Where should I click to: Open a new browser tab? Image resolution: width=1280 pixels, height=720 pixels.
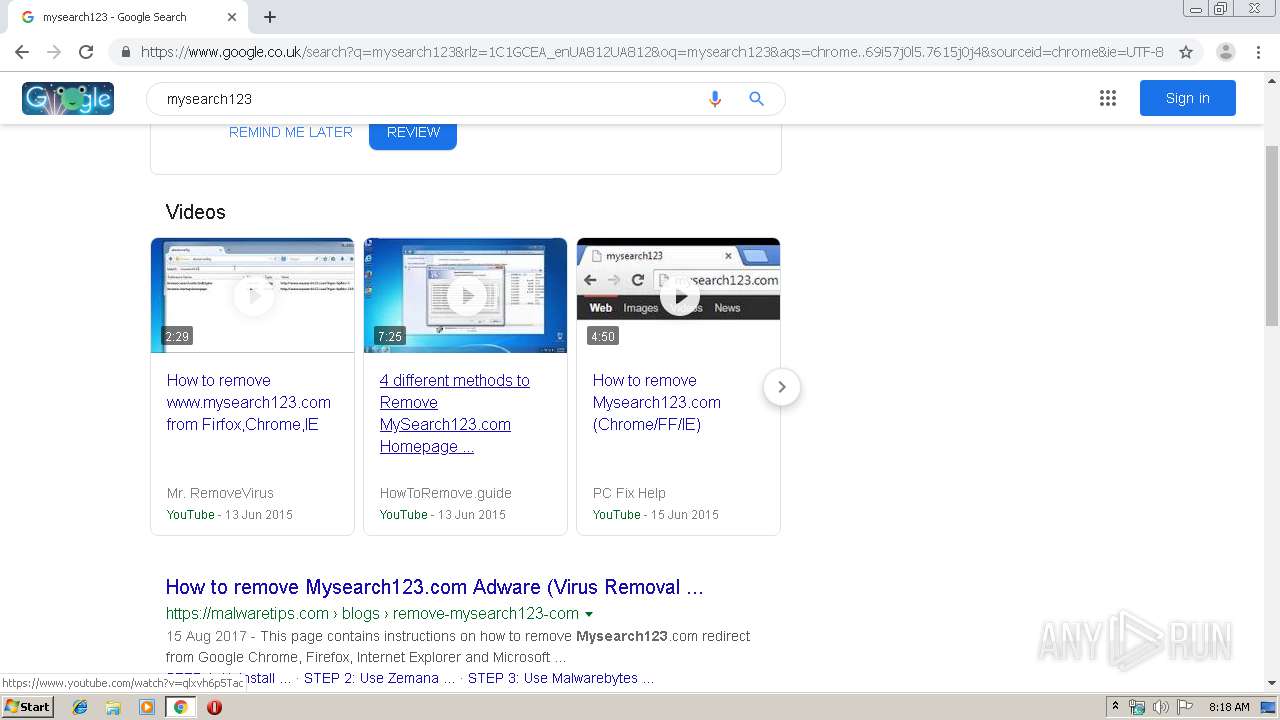click(x=270, y=17)
